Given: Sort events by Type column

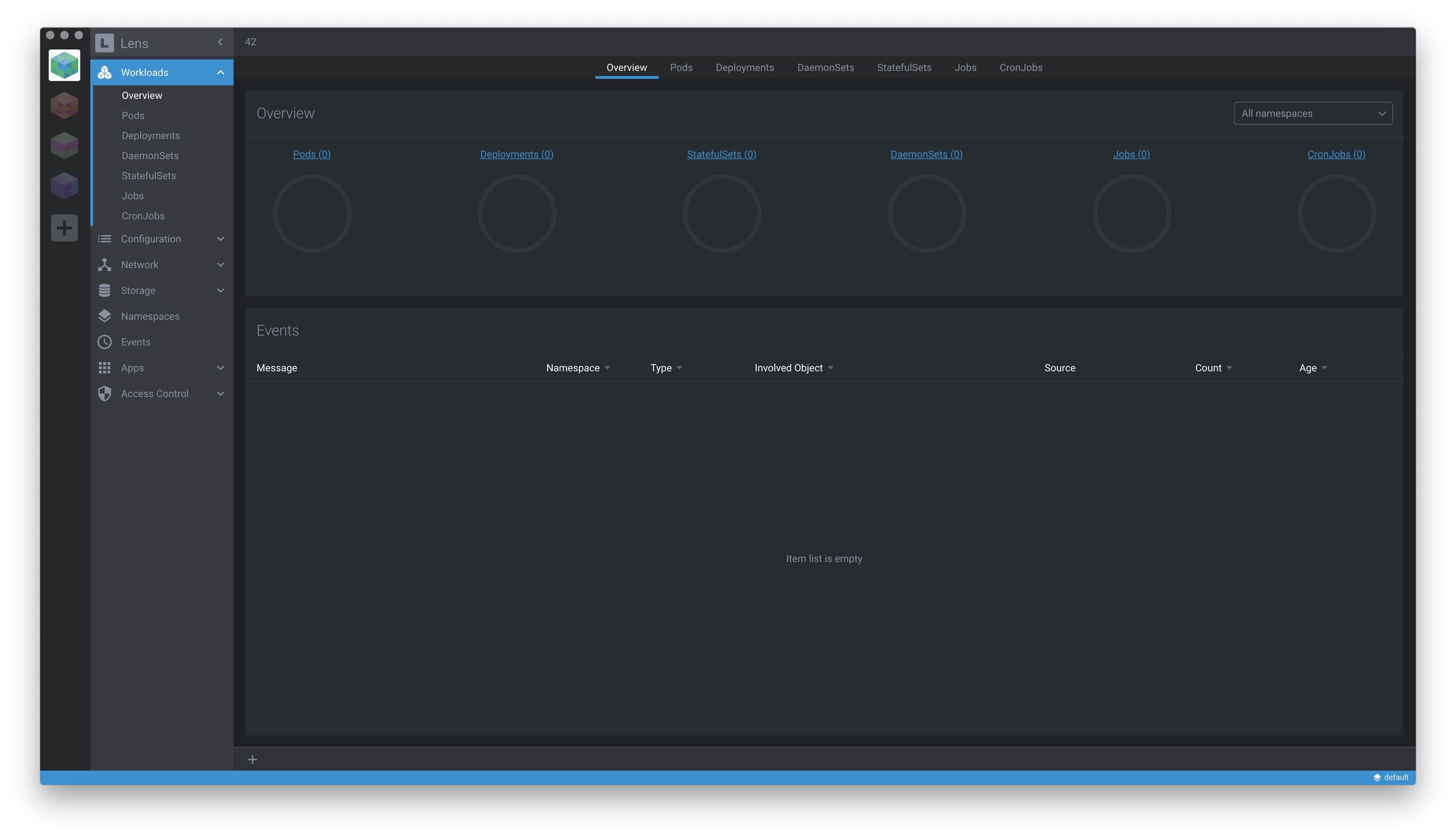Looking at the screenshot, I should click(666, 368).
